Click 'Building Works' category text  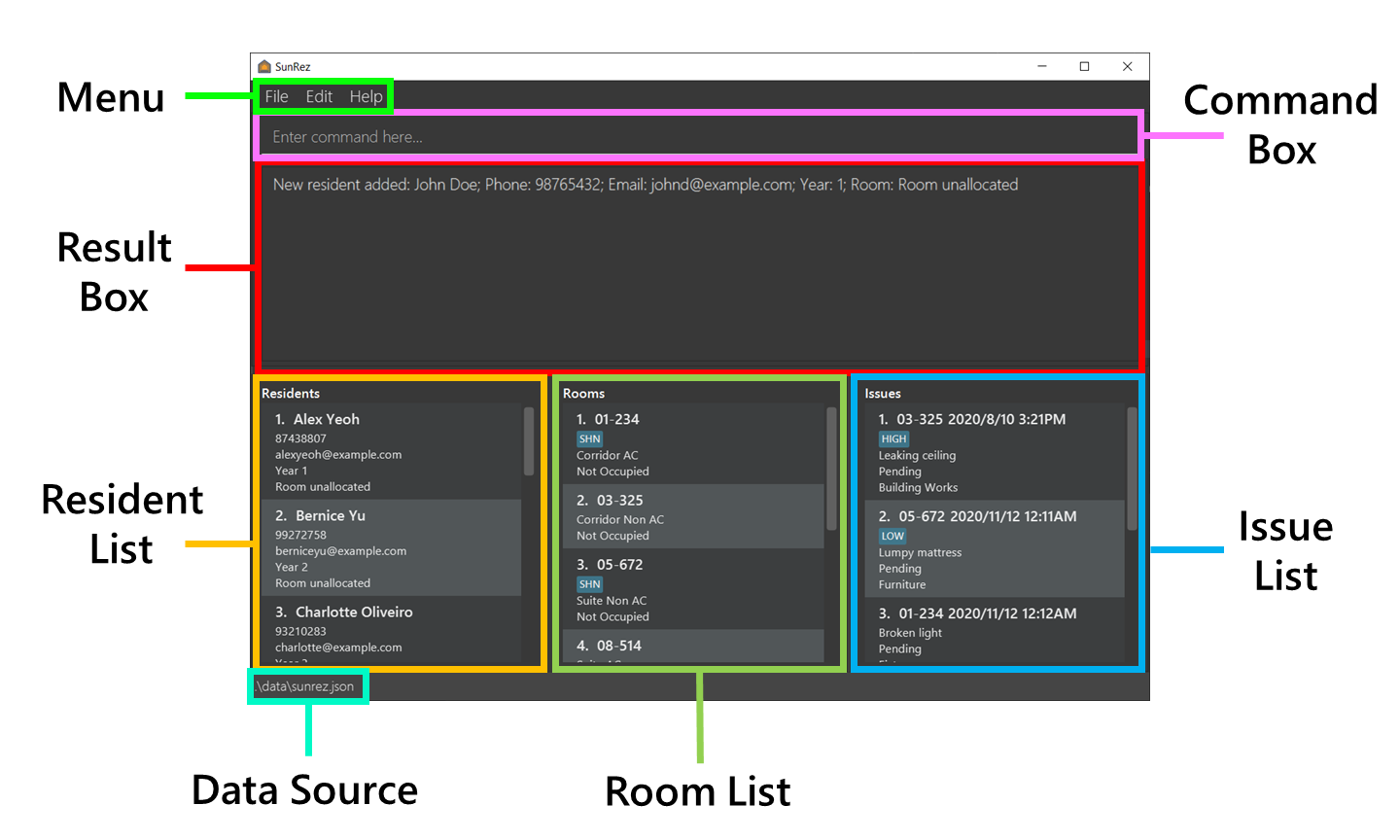click(919, 488)
